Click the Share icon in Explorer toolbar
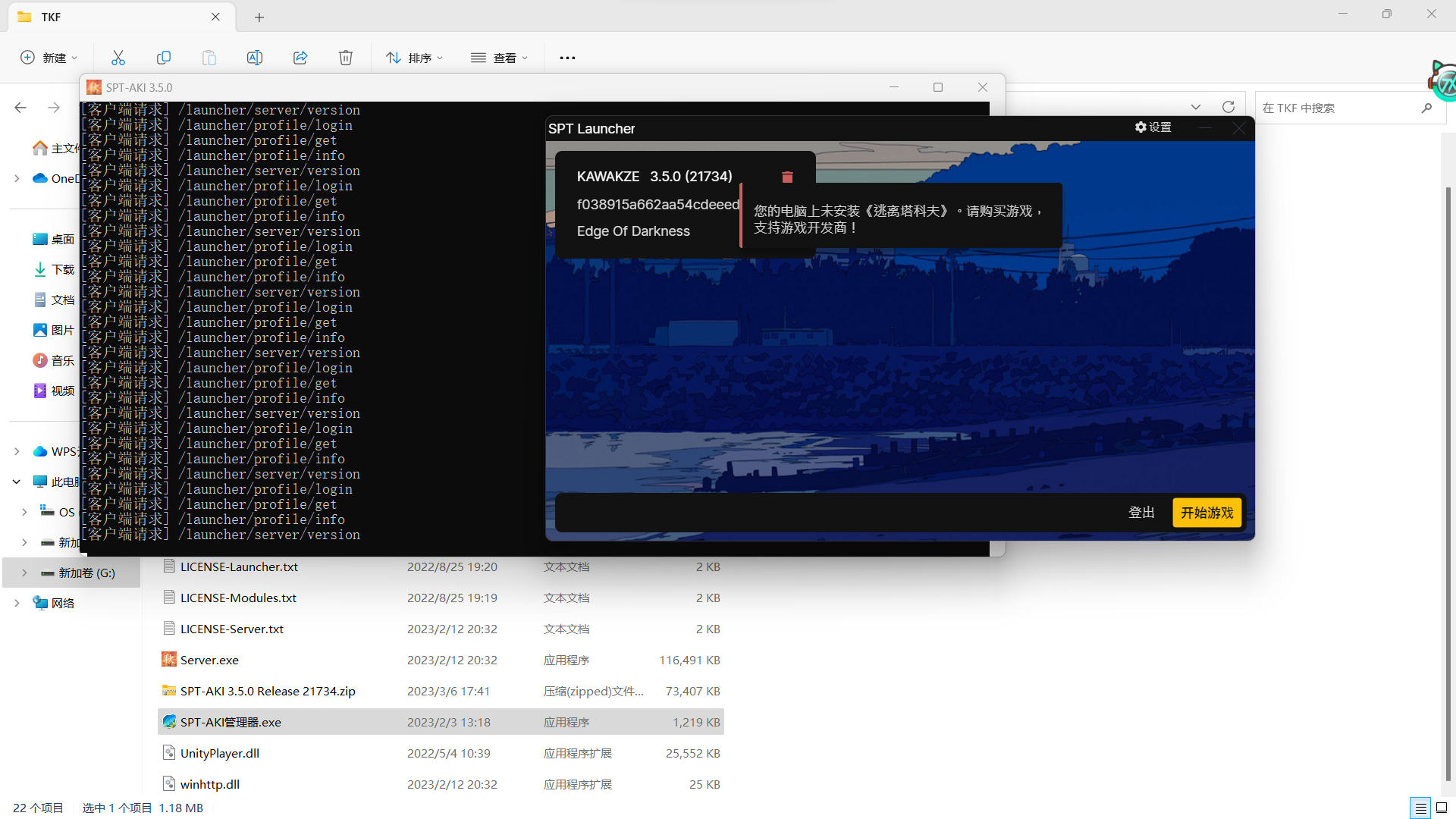This screenshot has width=1456, height=819. [300, 58]
